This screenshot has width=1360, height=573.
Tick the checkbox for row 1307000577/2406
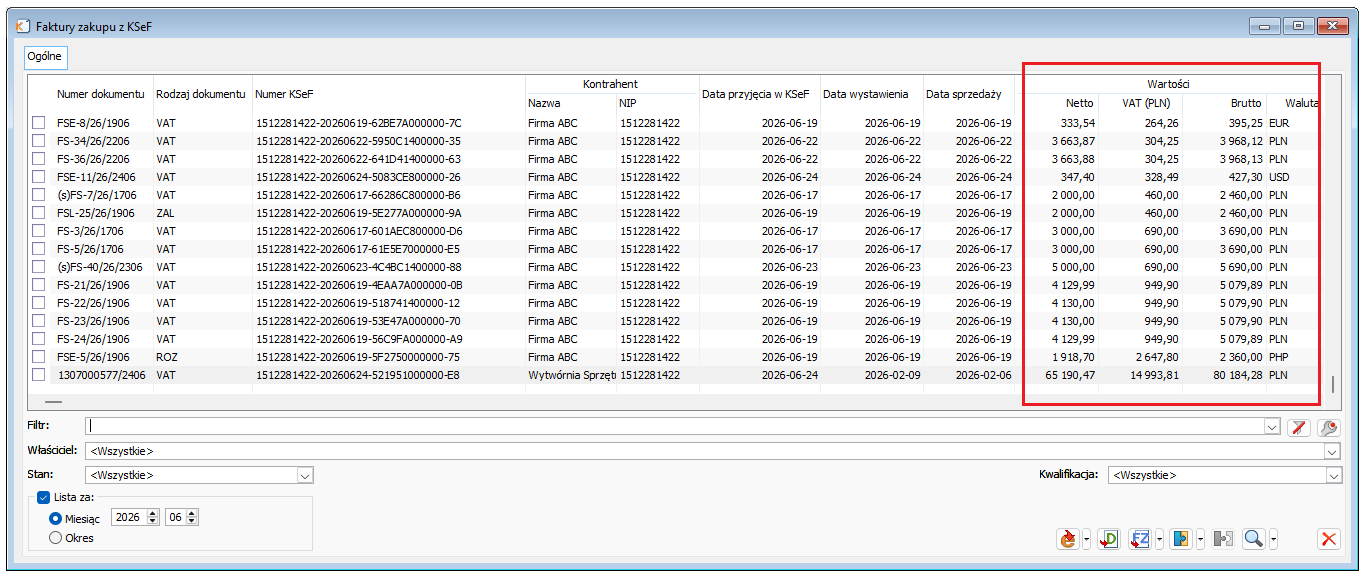coord(39,375)
